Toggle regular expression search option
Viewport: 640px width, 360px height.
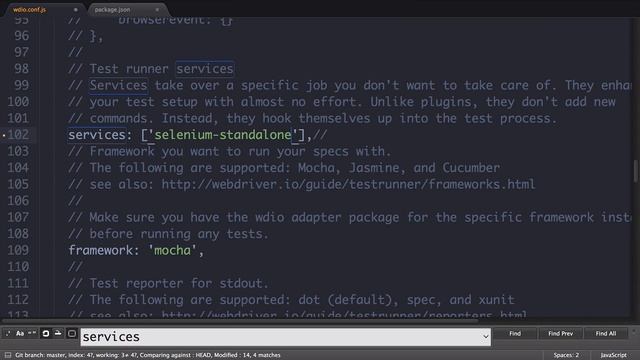pos(8,333)
